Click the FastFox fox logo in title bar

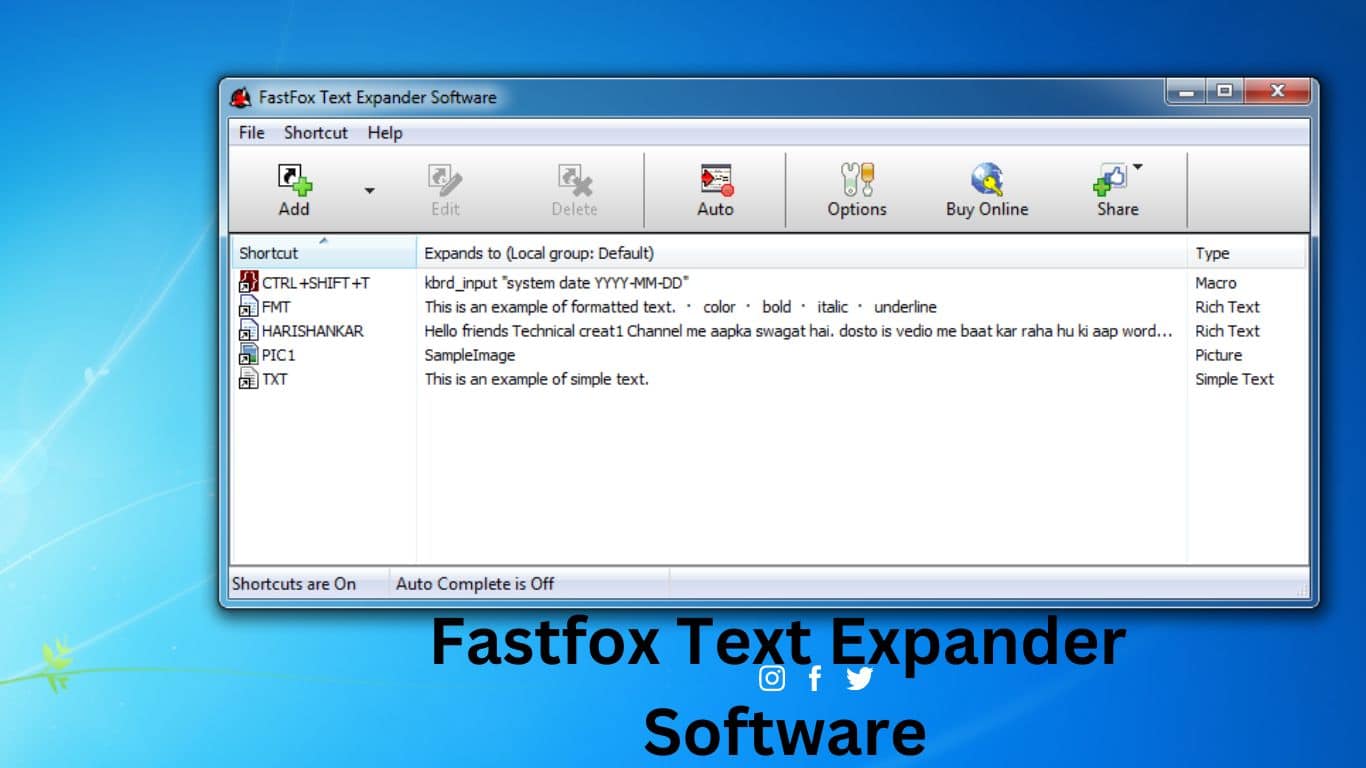[x=239, y=96]
